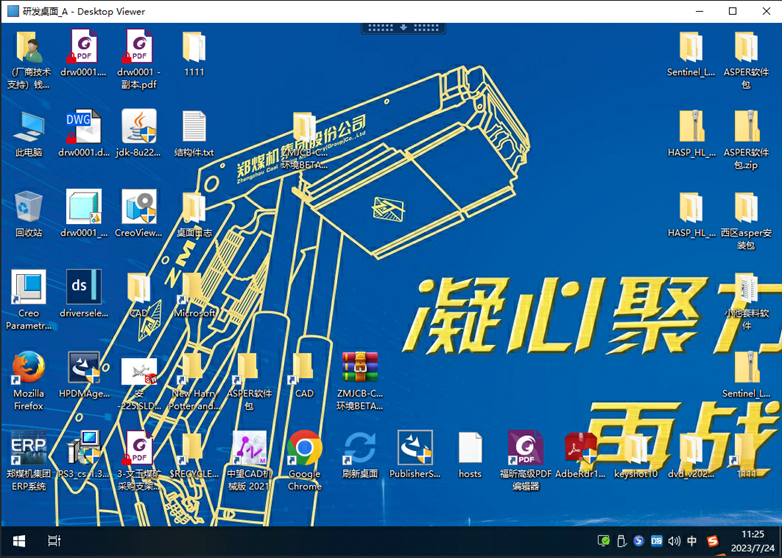Expand the Desktop Viewer top toolbar handle
This screenshot has width=782, height=558.
coord(403,28)
